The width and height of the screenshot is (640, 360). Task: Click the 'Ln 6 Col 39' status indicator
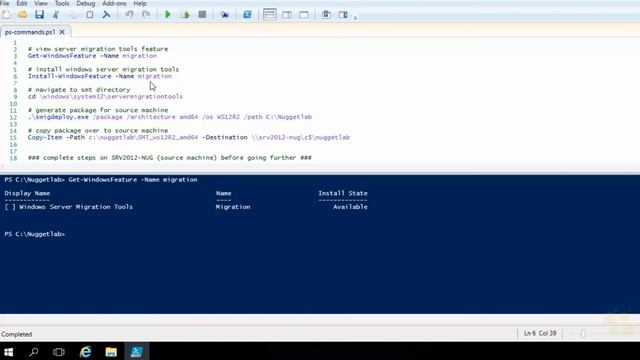point(540,333)
